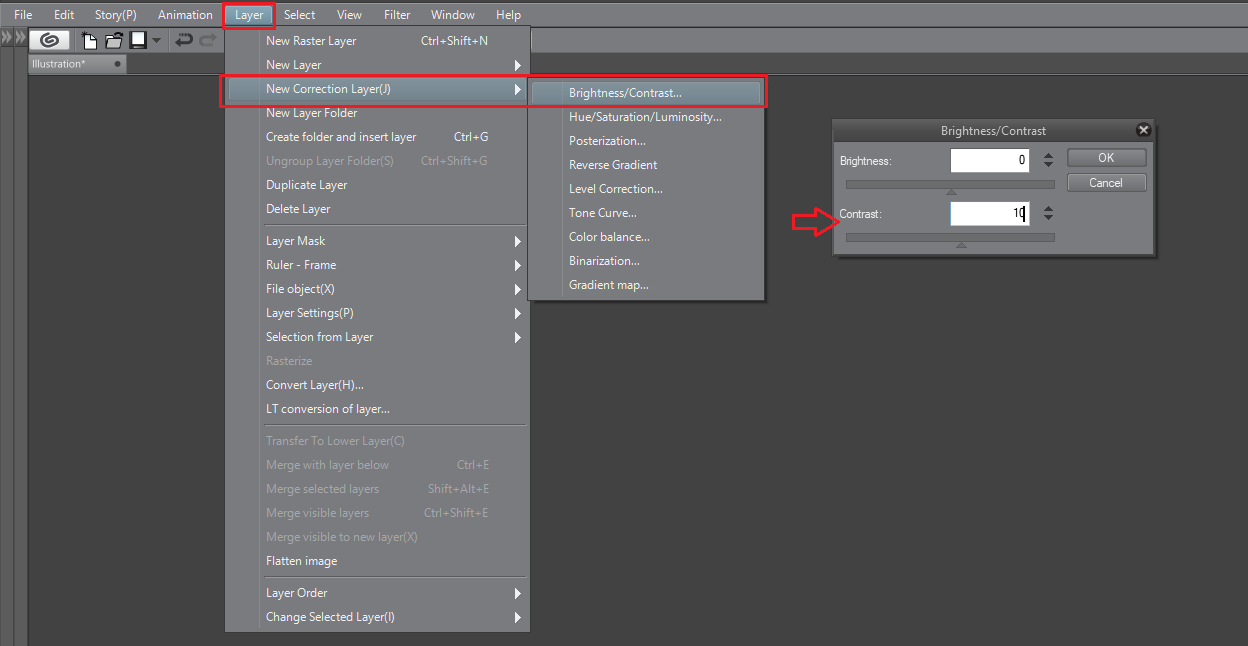Viewport: 1248px width, 646px height.
Task: Expand the second collapsed palette dock arrows
Action: click(x=20, y=37)
